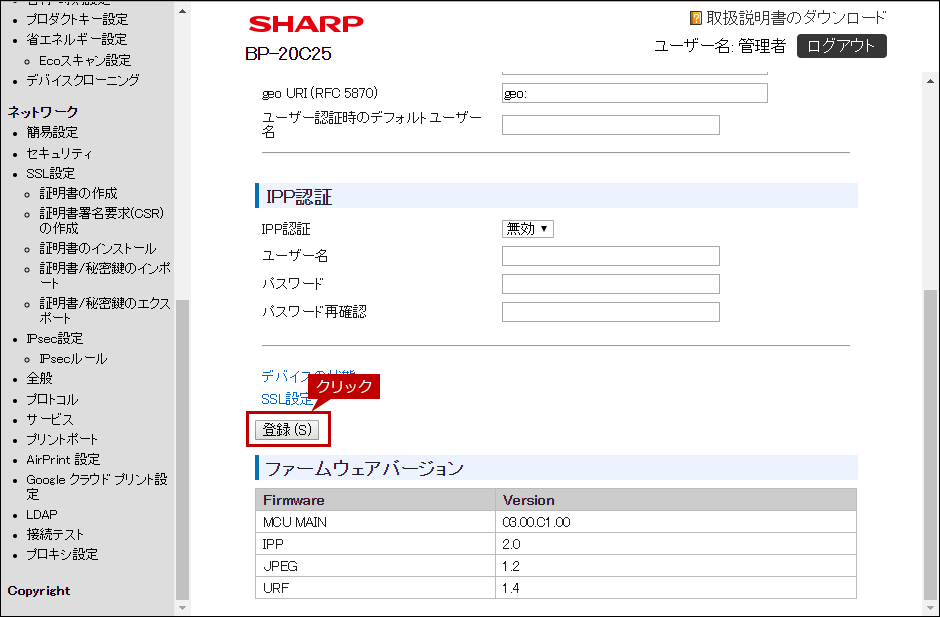
Task: Select 証明書/秘密鍵のエクスポート
Action: pos(105,311)
